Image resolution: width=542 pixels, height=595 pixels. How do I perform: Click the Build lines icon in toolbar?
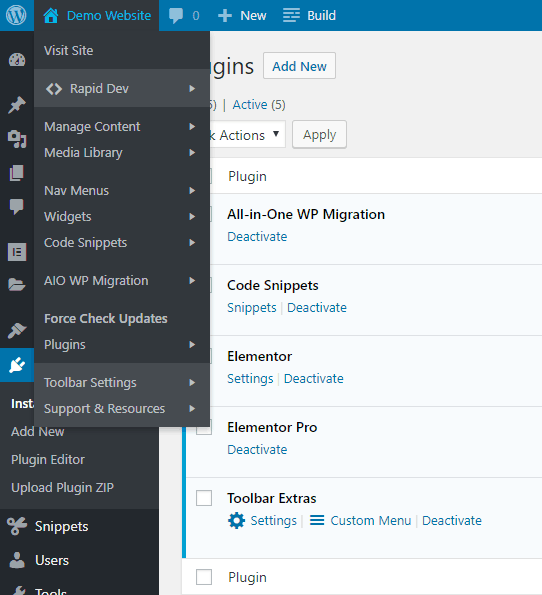pos(291,16)
